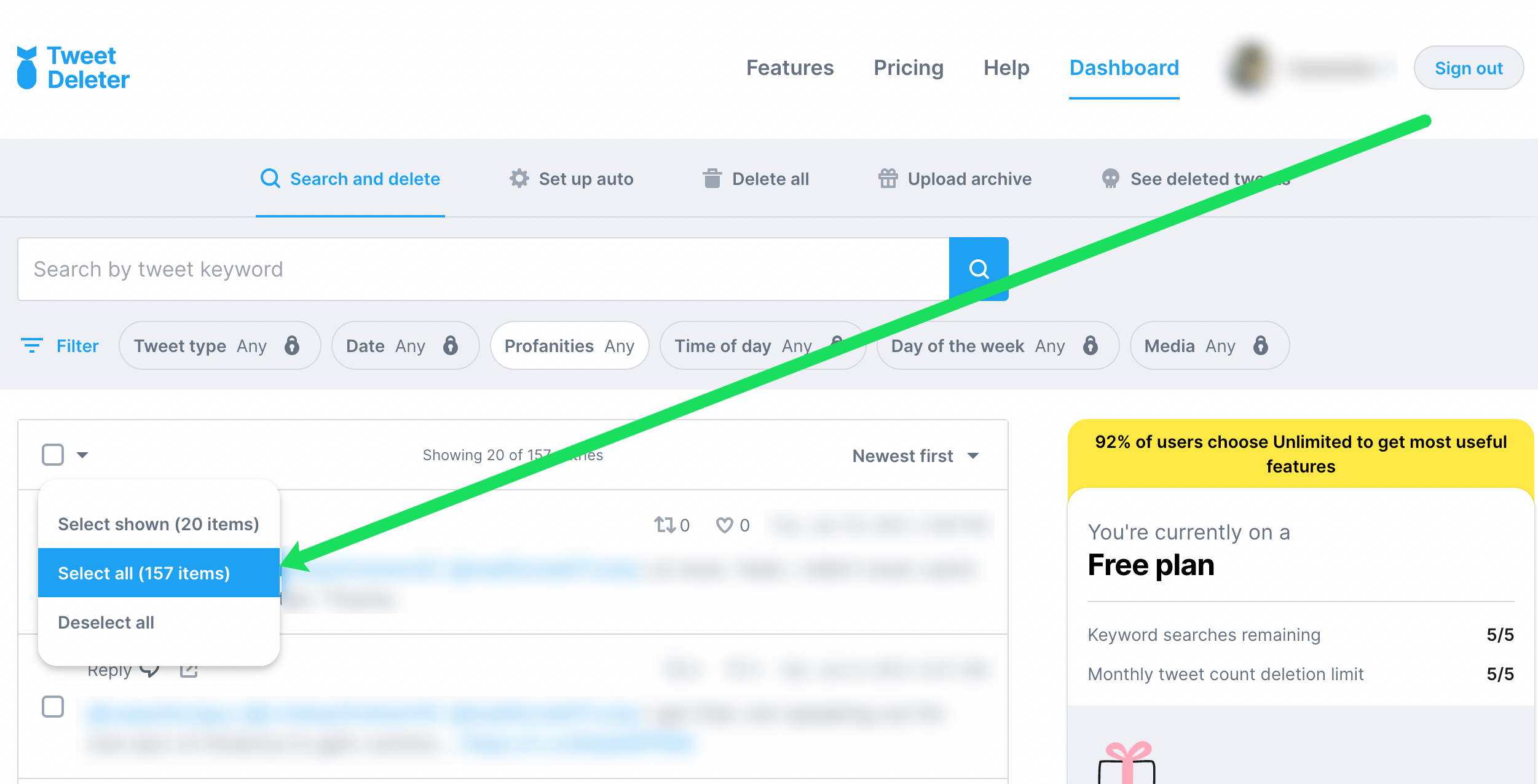This screenshot has width=1538, height=784.
Task: Click the magnifier search button
Action: coord(979,269)
